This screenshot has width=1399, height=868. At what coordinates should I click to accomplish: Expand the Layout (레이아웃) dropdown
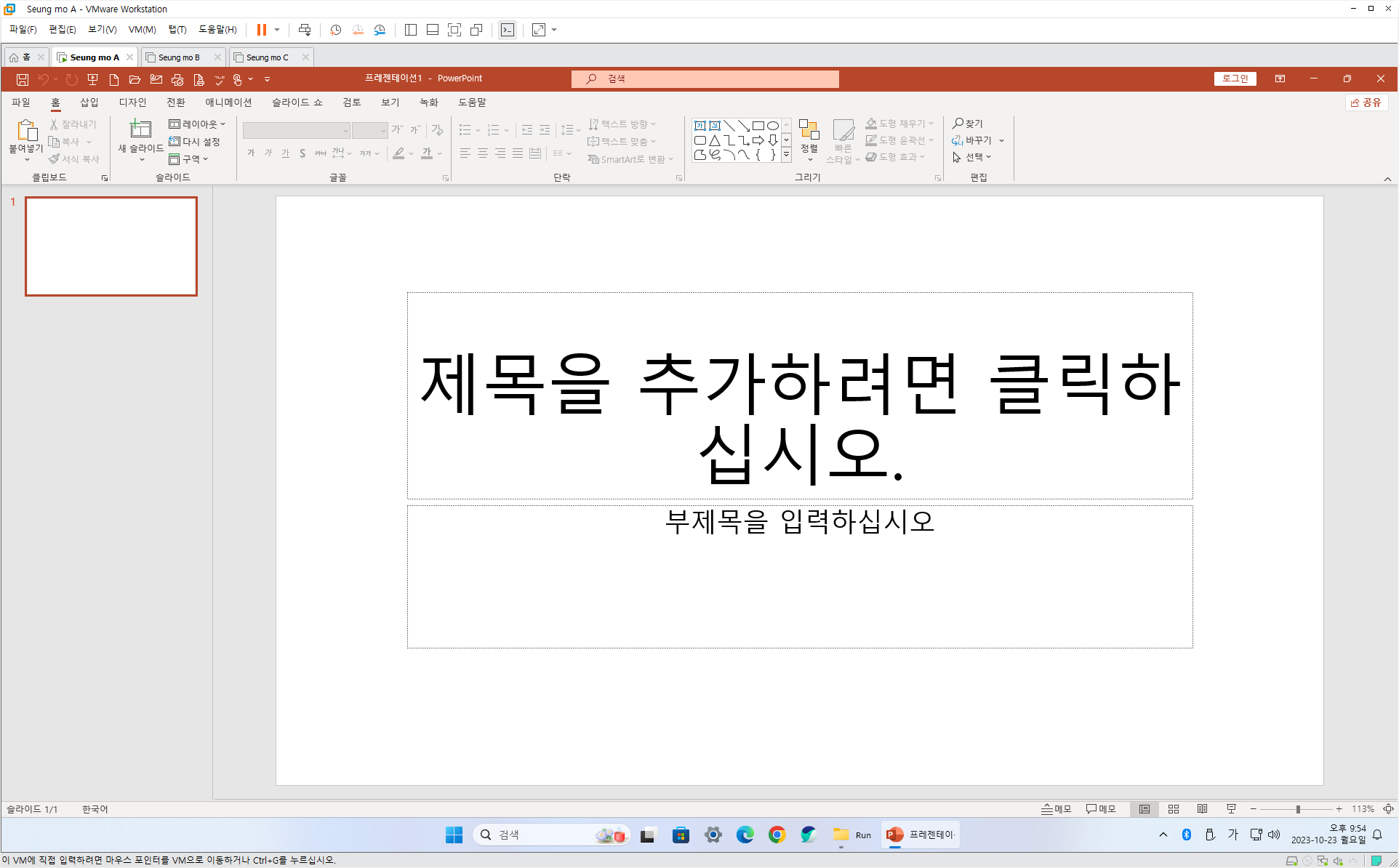(197, 124)
